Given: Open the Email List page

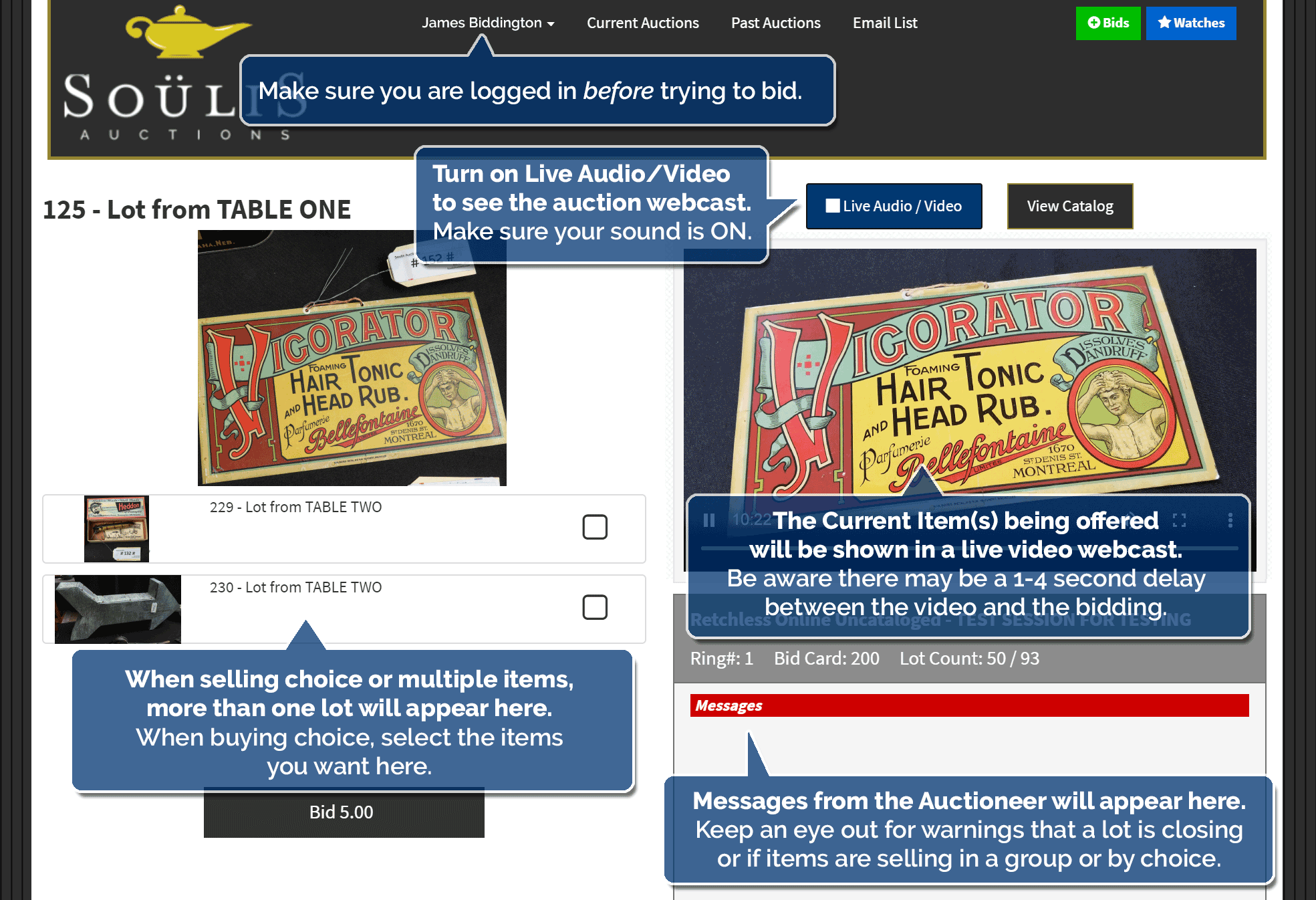Looking at the screenshot, I should 885,23.
